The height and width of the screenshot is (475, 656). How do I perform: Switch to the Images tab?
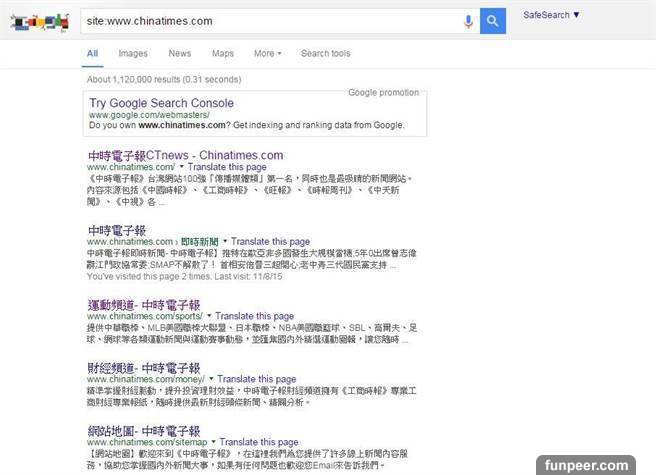pyautogui.click(x=133, y=53)
